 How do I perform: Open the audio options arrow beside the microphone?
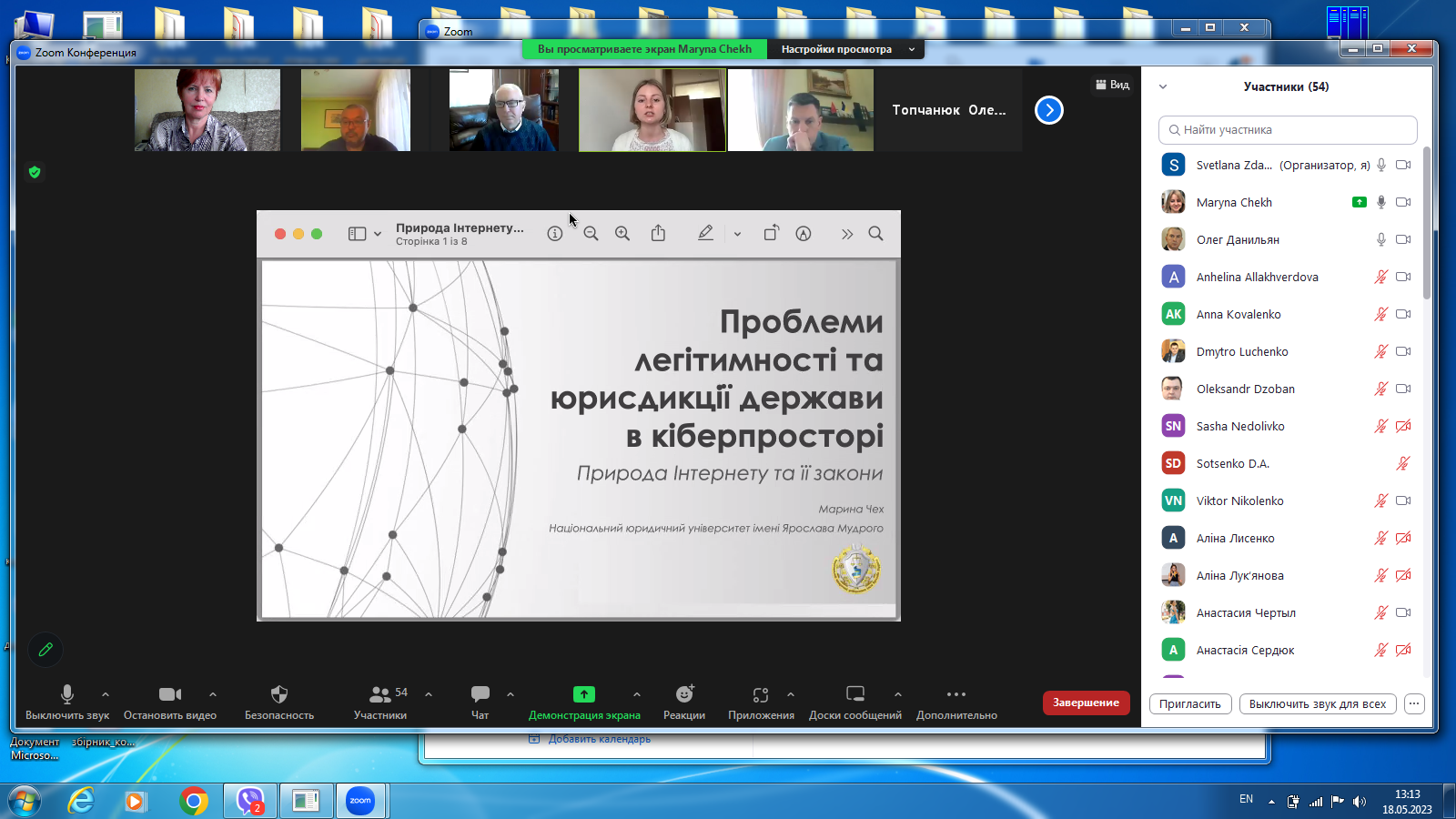tap(106, 694)
